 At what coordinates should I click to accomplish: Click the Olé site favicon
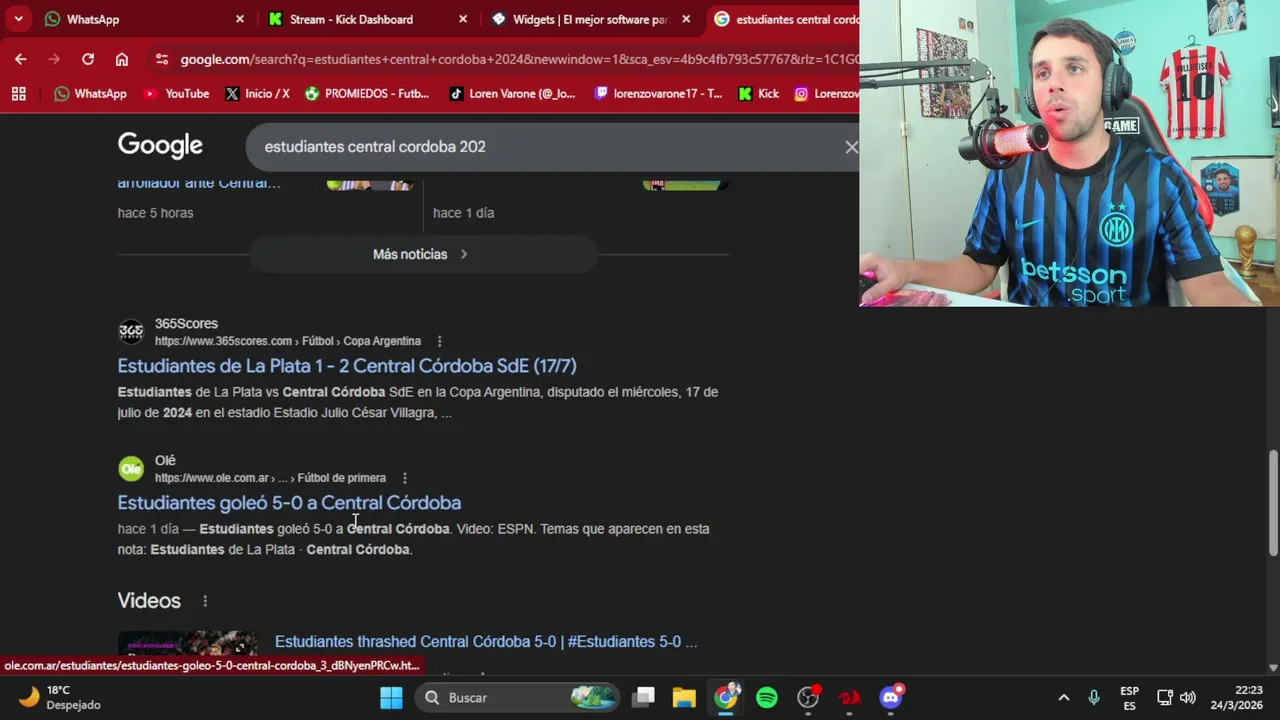131,469
